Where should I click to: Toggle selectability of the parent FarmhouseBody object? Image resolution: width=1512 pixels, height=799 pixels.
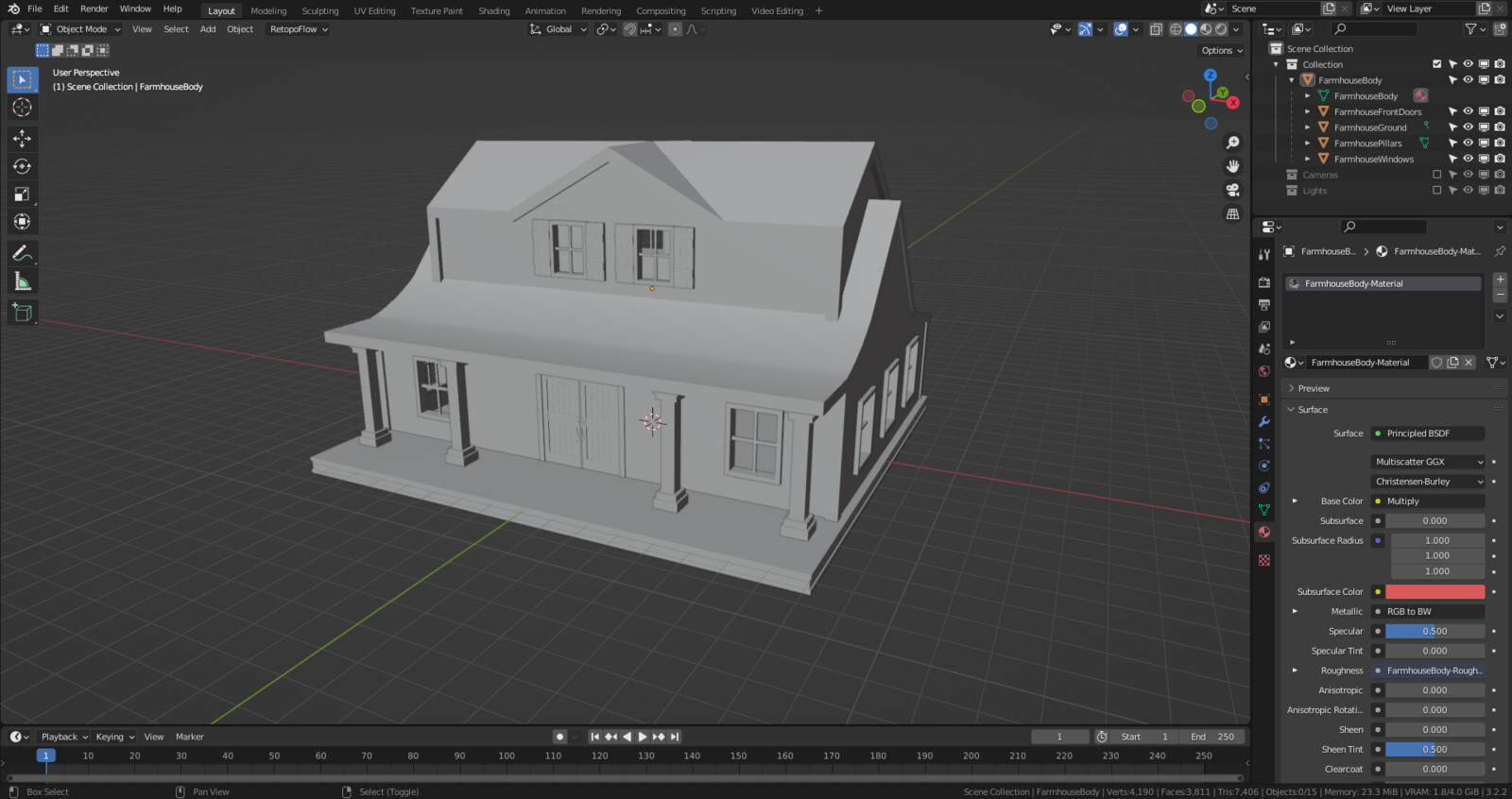(1452, 80)
